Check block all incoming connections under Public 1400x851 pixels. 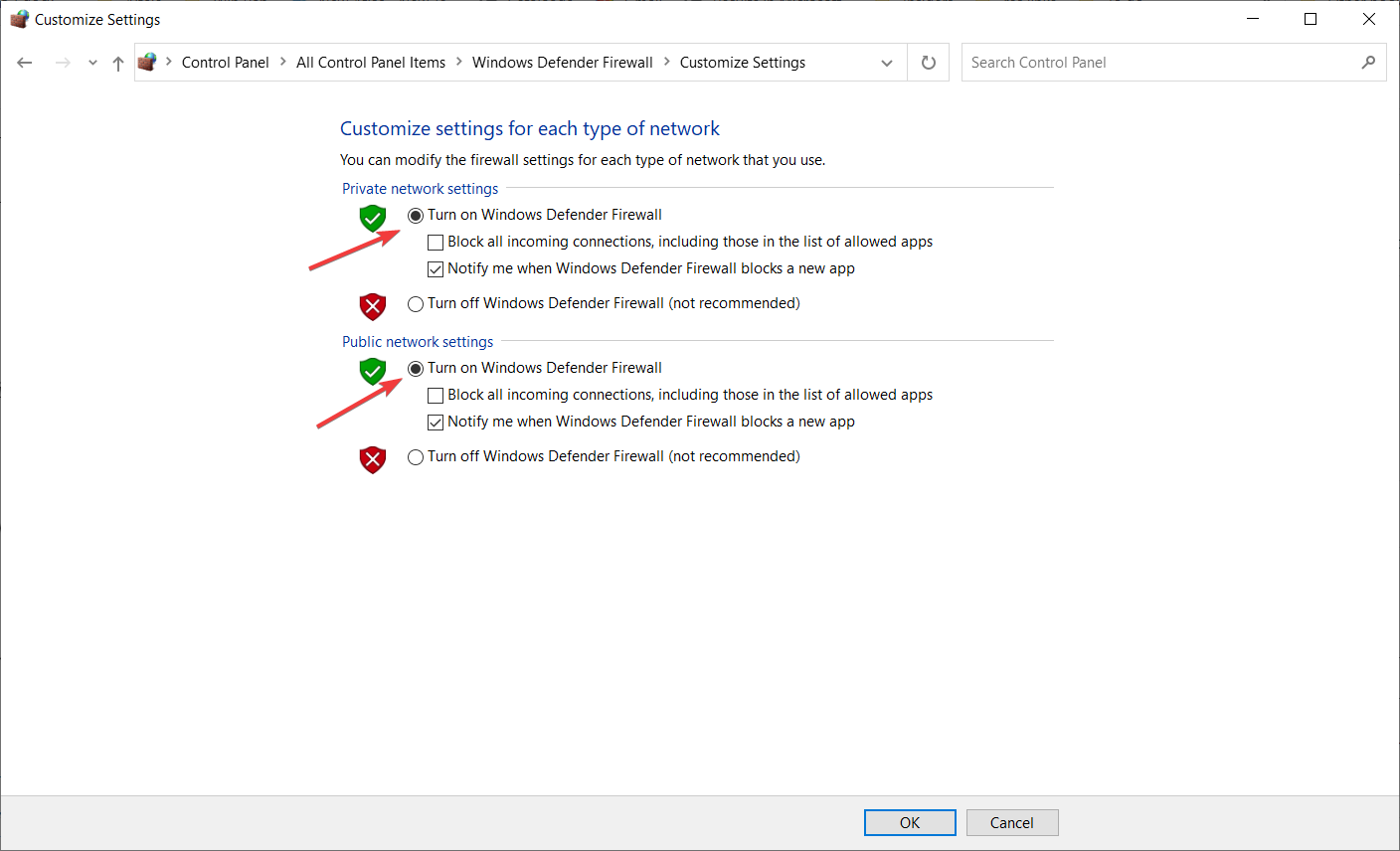[436, 396]
